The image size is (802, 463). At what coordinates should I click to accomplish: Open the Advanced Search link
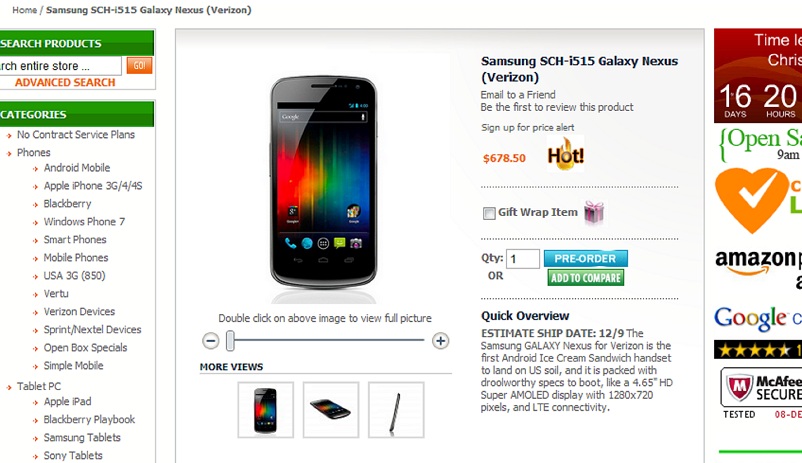pos(65,82)
